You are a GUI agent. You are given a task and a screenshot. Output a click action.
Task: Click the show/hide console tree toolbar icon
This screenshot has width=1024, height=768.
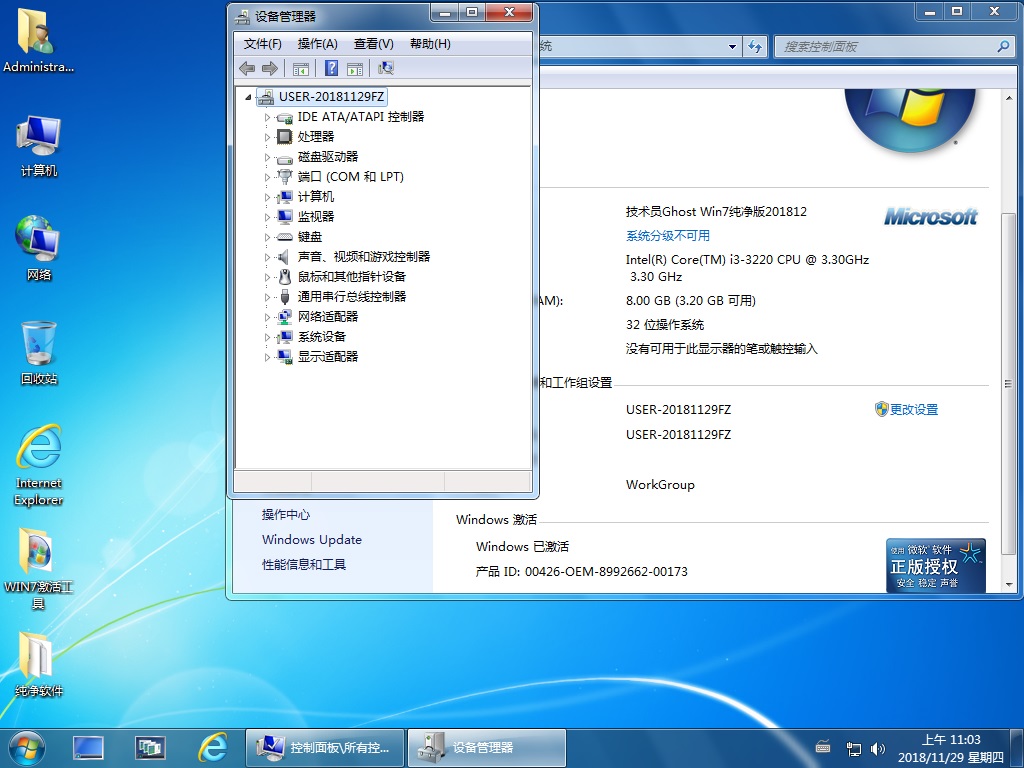300,68
